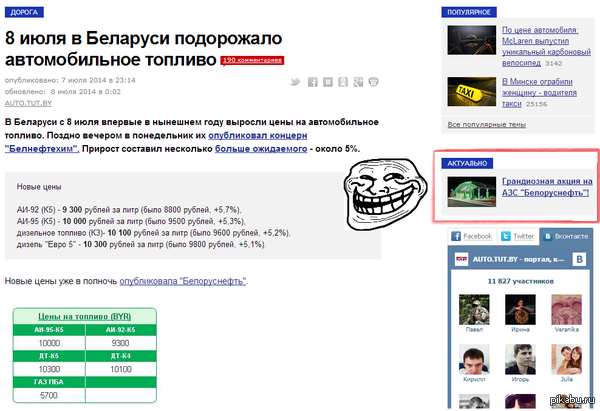Switch to the Twitter widget tab
The height and width of the screenshot is (411, 600).
coord(517,236)
